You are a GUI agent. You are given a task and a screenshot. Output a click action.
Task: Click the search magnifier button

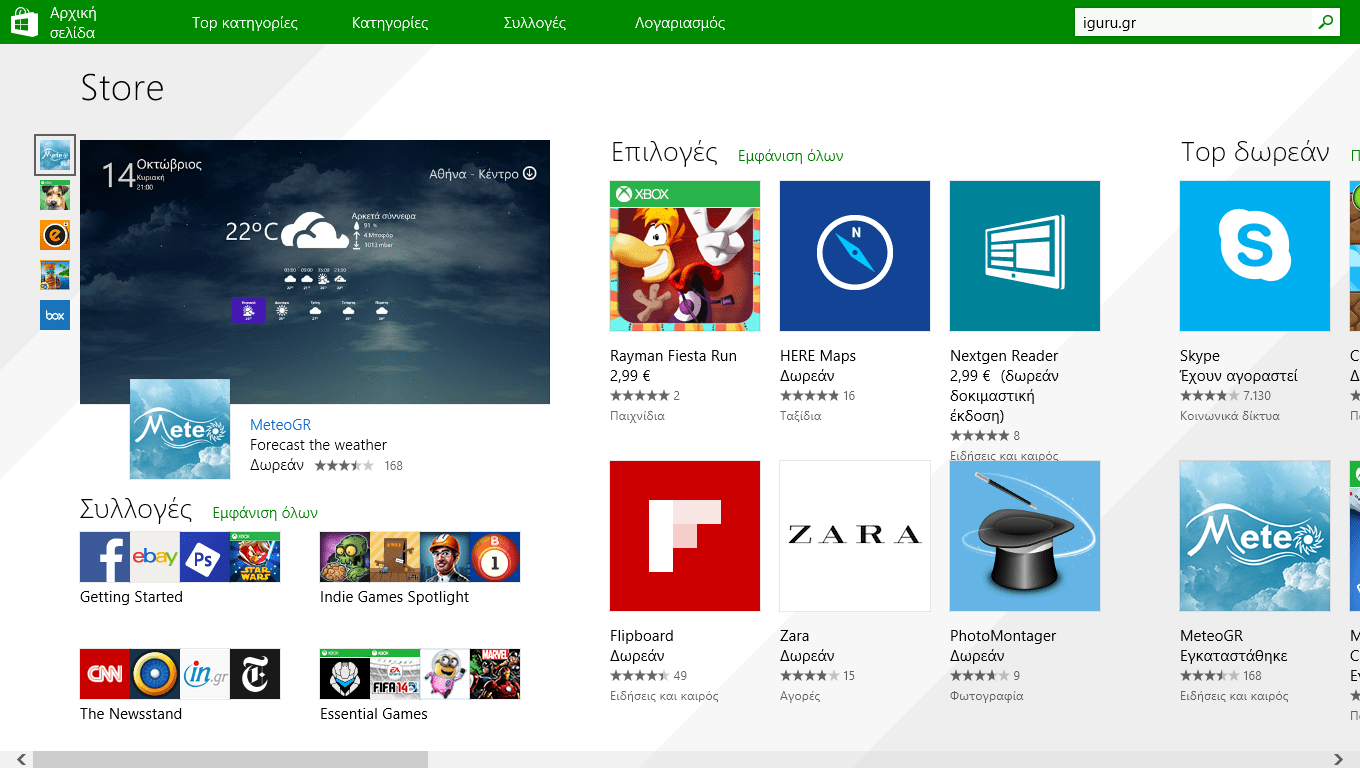1325,21
